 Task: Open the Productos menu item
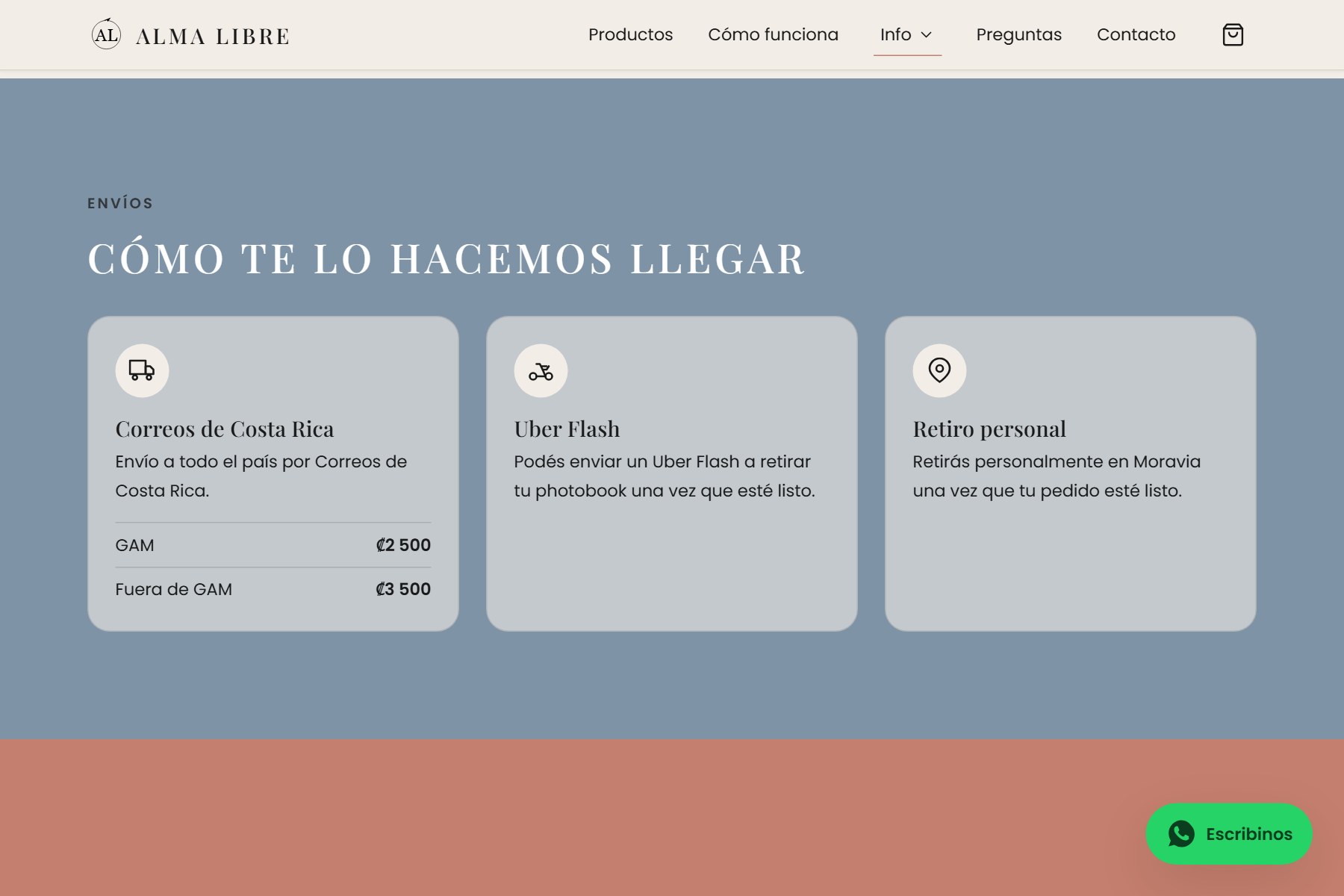630,35
